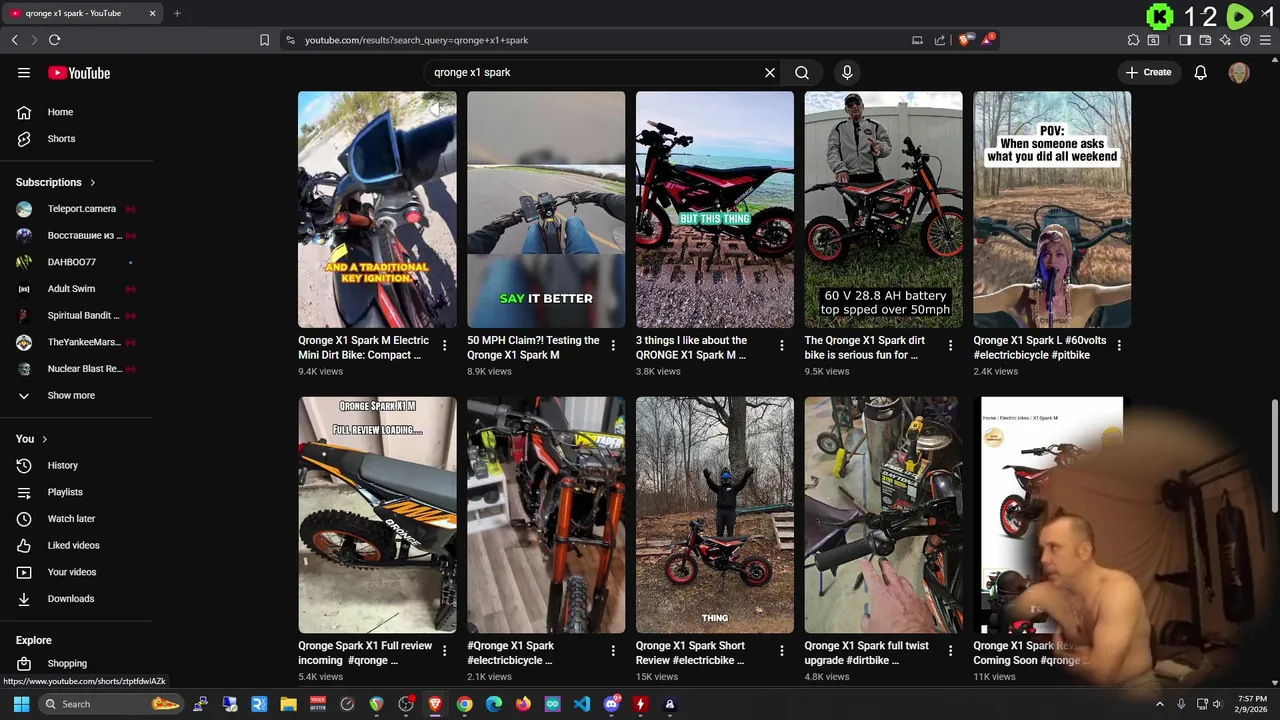Screen dimensions: 1280x720
Task: Open the Brave Wallet icon
Action: [1205, 40]
